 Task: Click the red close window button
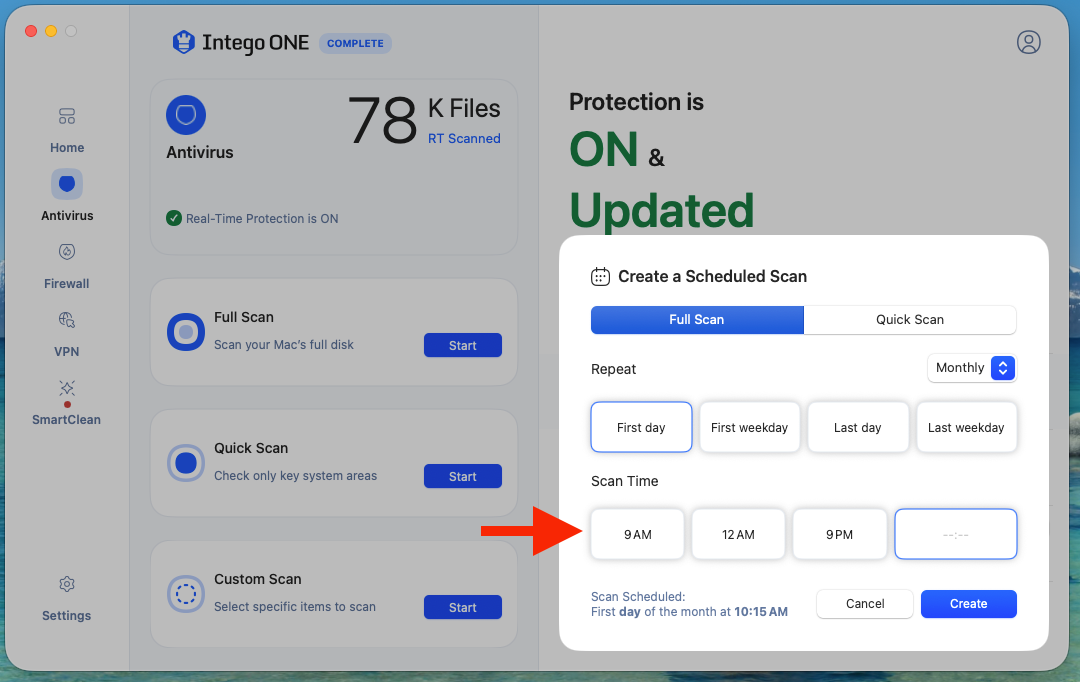31,31
